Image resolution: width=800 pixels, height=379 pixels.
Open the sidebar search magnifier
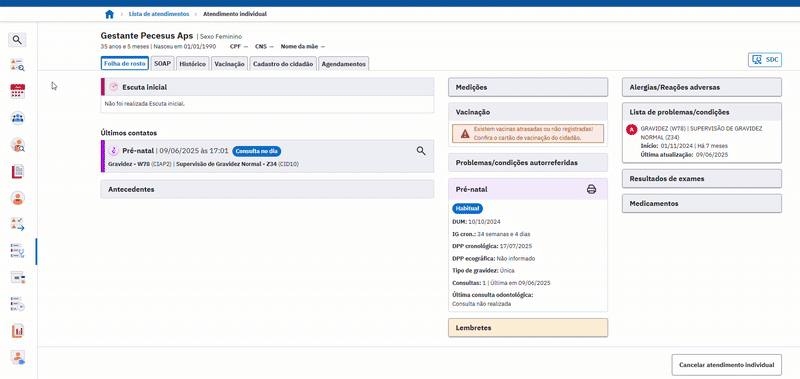17,40
